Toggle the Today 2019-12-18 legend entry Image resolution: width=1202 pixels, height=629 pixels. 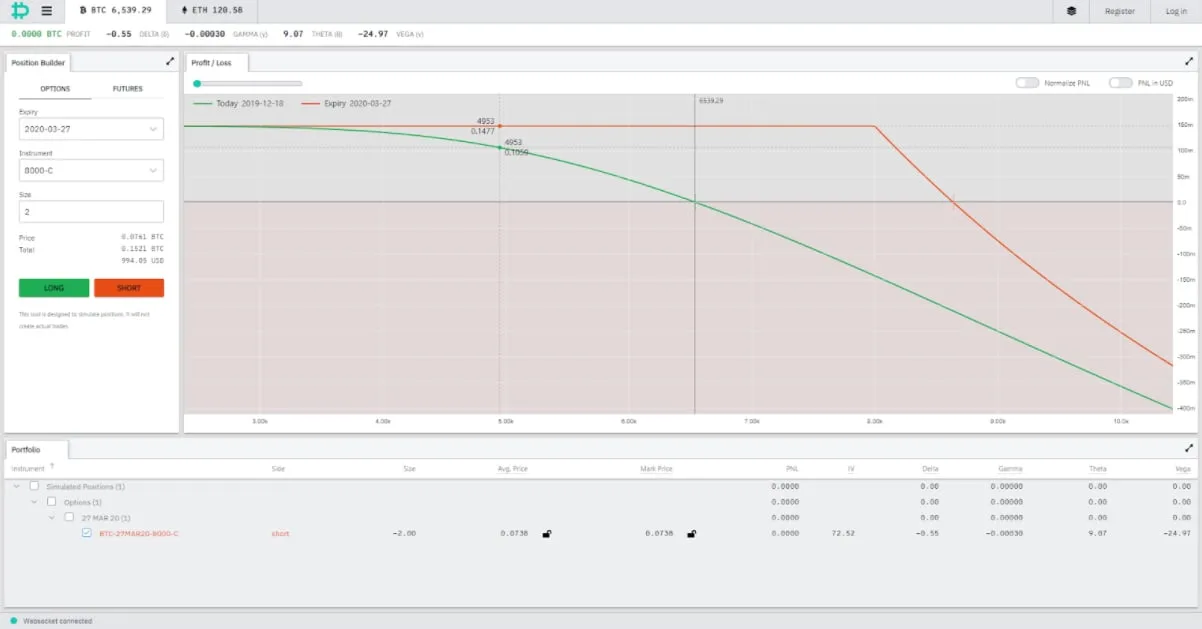coord(240,103)
